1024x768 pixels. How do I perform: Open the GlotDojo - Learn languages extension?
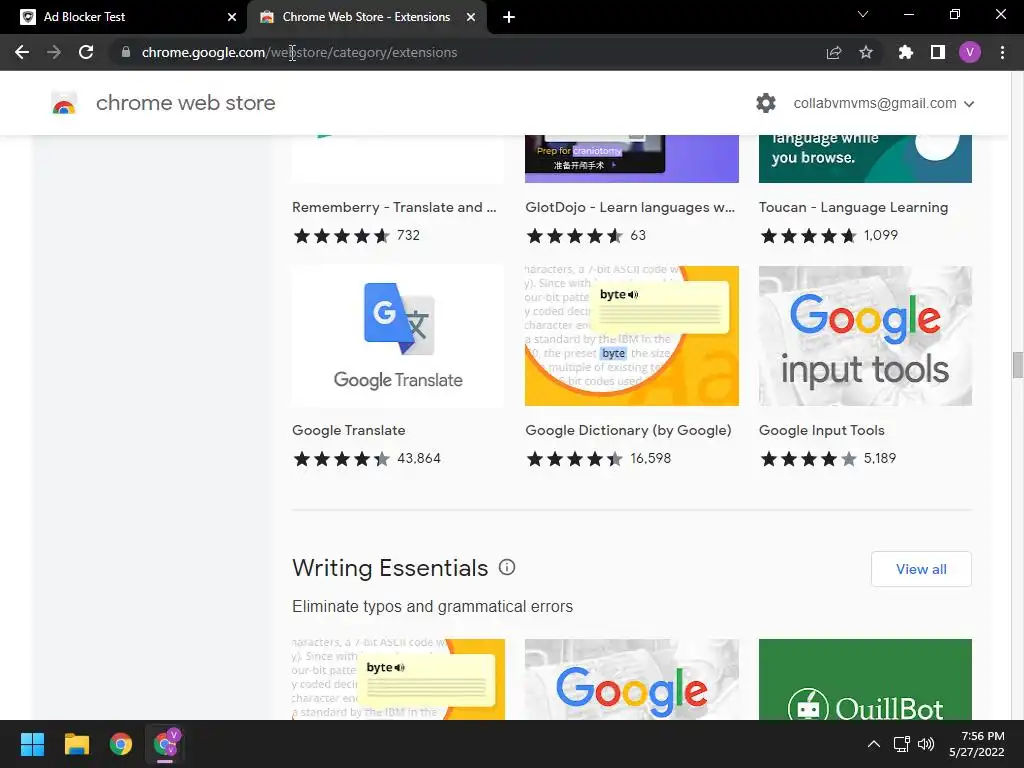coord(630,207)
